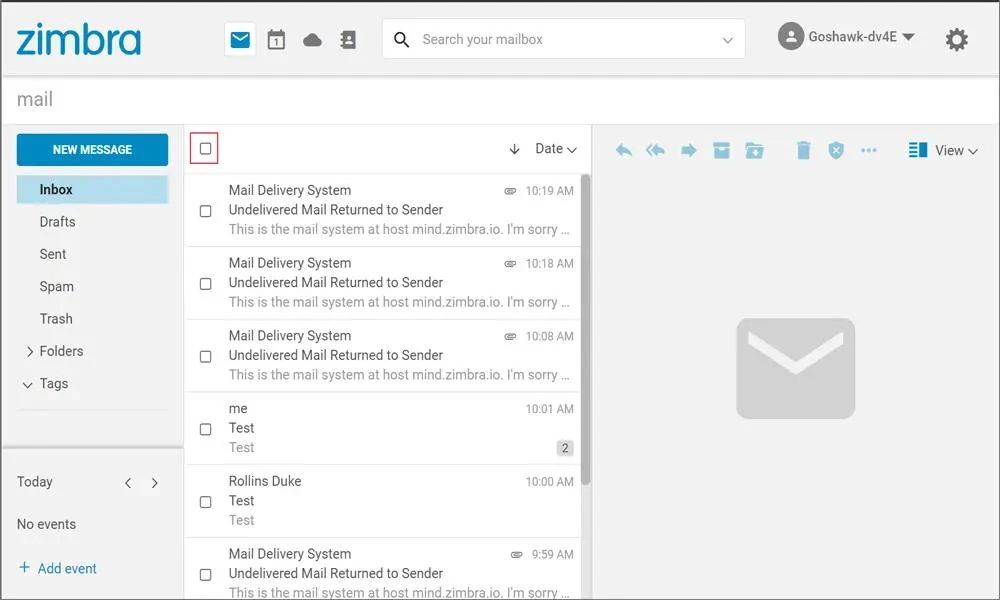
Task: Open the View dropdown
Action: point(956,150)
